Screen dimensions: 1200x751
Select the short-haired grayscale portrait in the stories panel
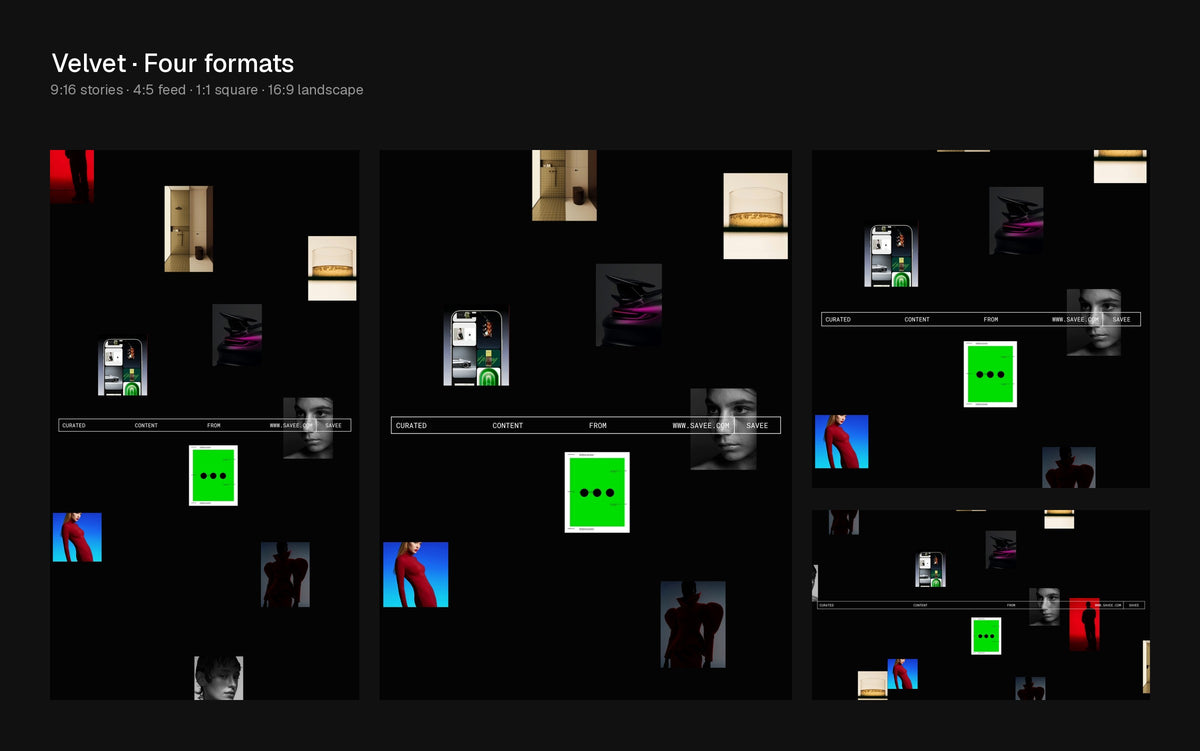[219, 678]
